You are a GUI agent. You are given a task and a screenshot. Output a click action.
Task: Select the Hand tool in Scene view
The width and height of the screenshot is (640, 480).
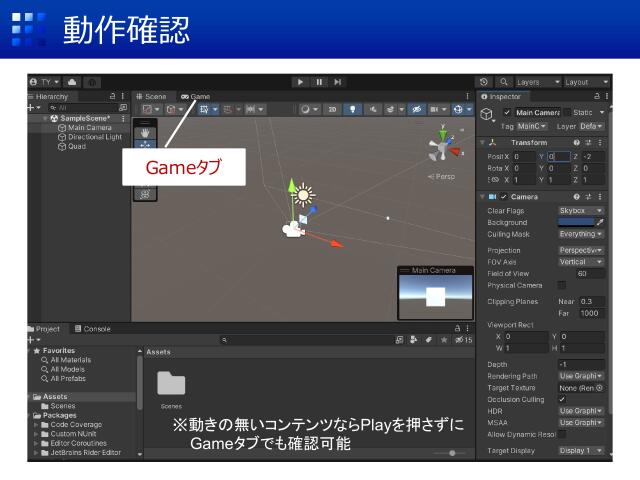(x=146, y=131)
